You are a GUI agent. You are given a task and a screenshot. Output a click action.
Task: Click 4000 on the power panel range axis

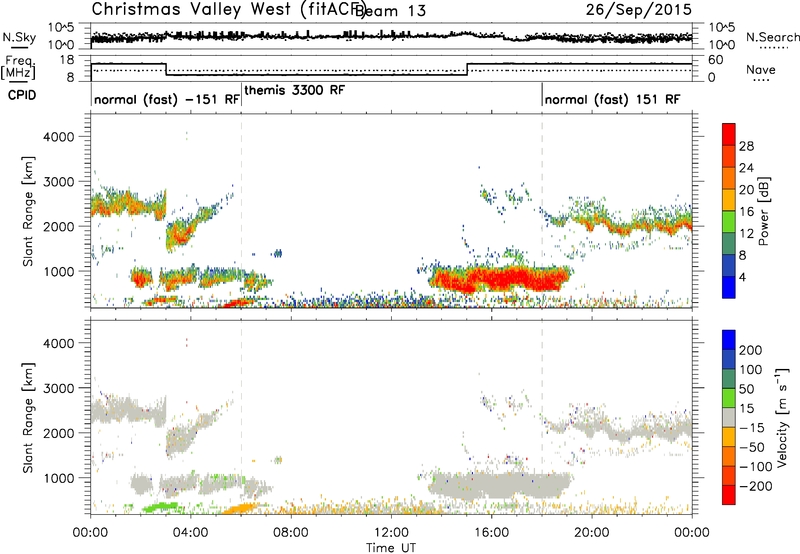coord(58,137)
